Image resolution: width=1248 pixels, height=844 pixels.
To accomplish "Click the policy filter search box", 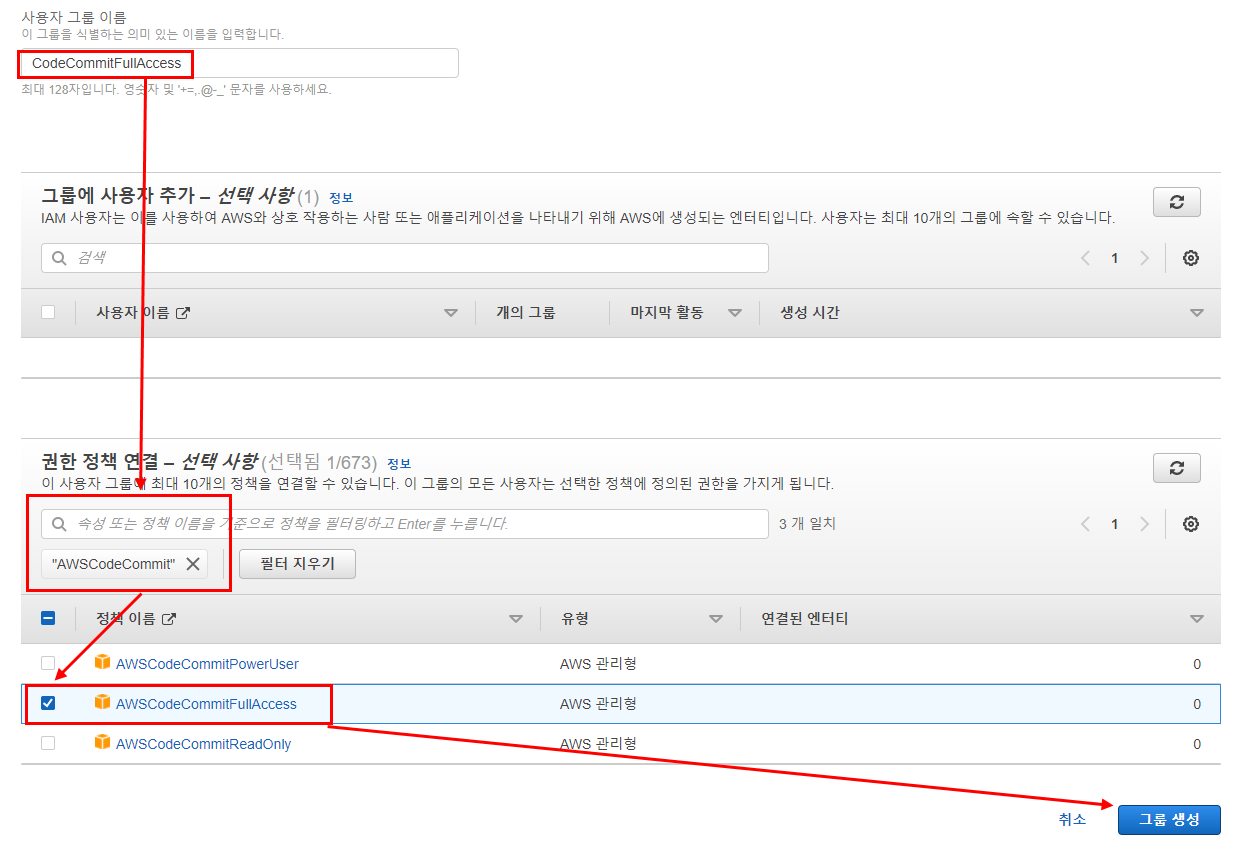I will pyautogui.click(x=405, y=524).
